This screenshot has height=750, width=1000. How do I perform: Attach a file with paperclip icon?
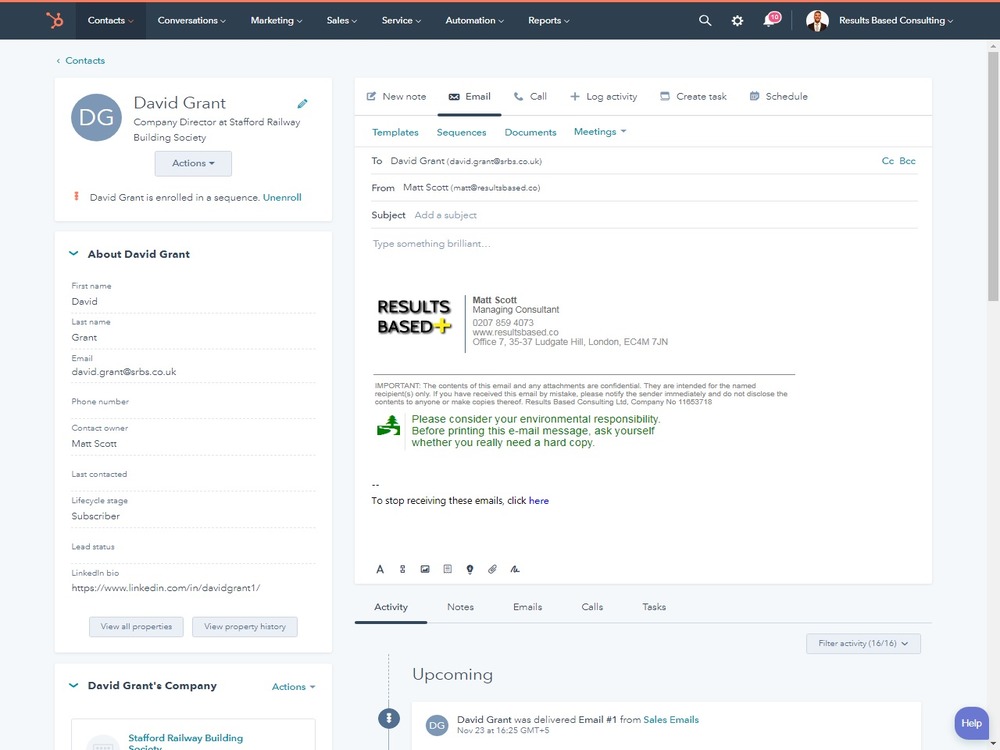tap(492, 570)
